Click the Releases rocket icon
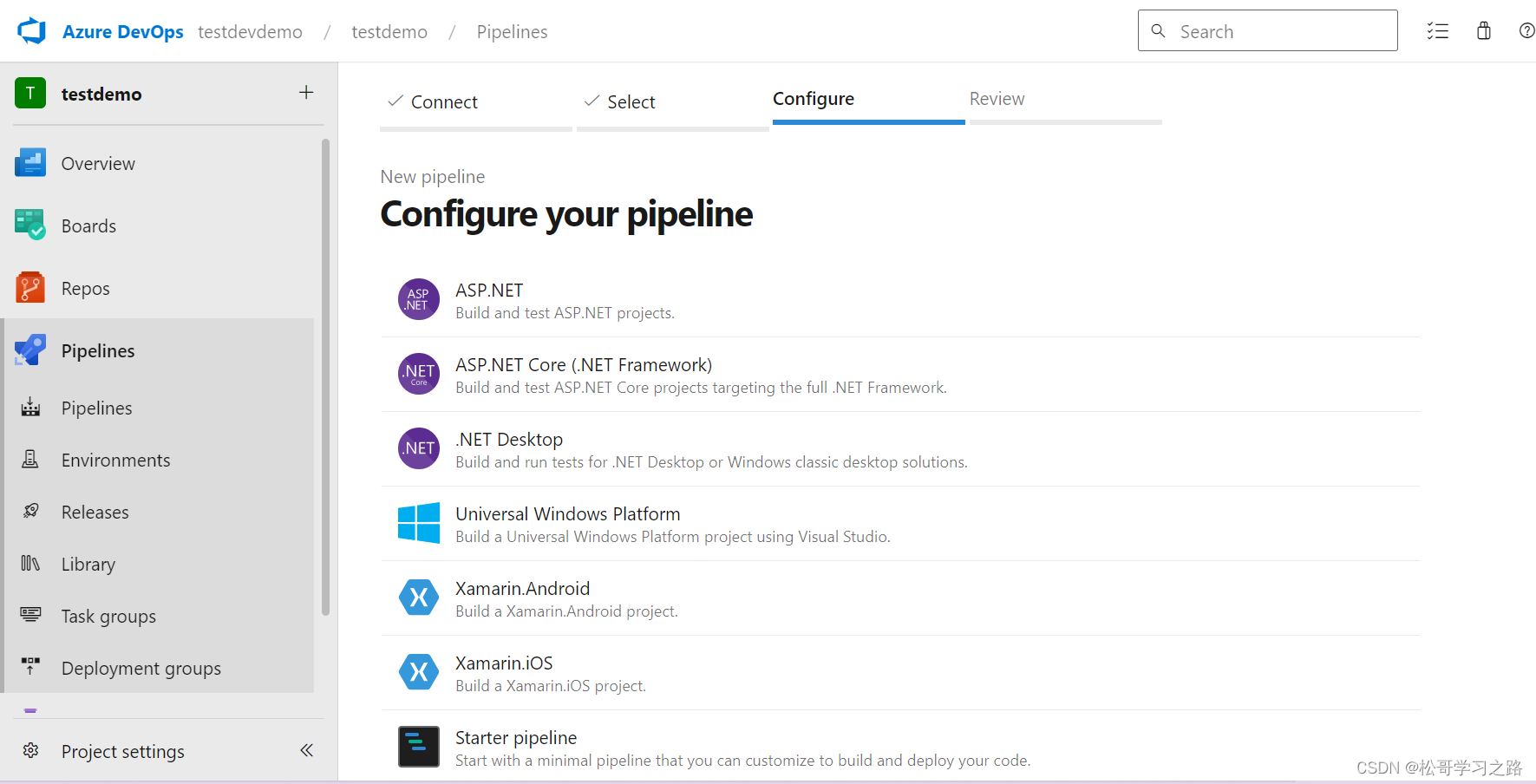The image size is (1536, 784). click(x=30, y=511)
